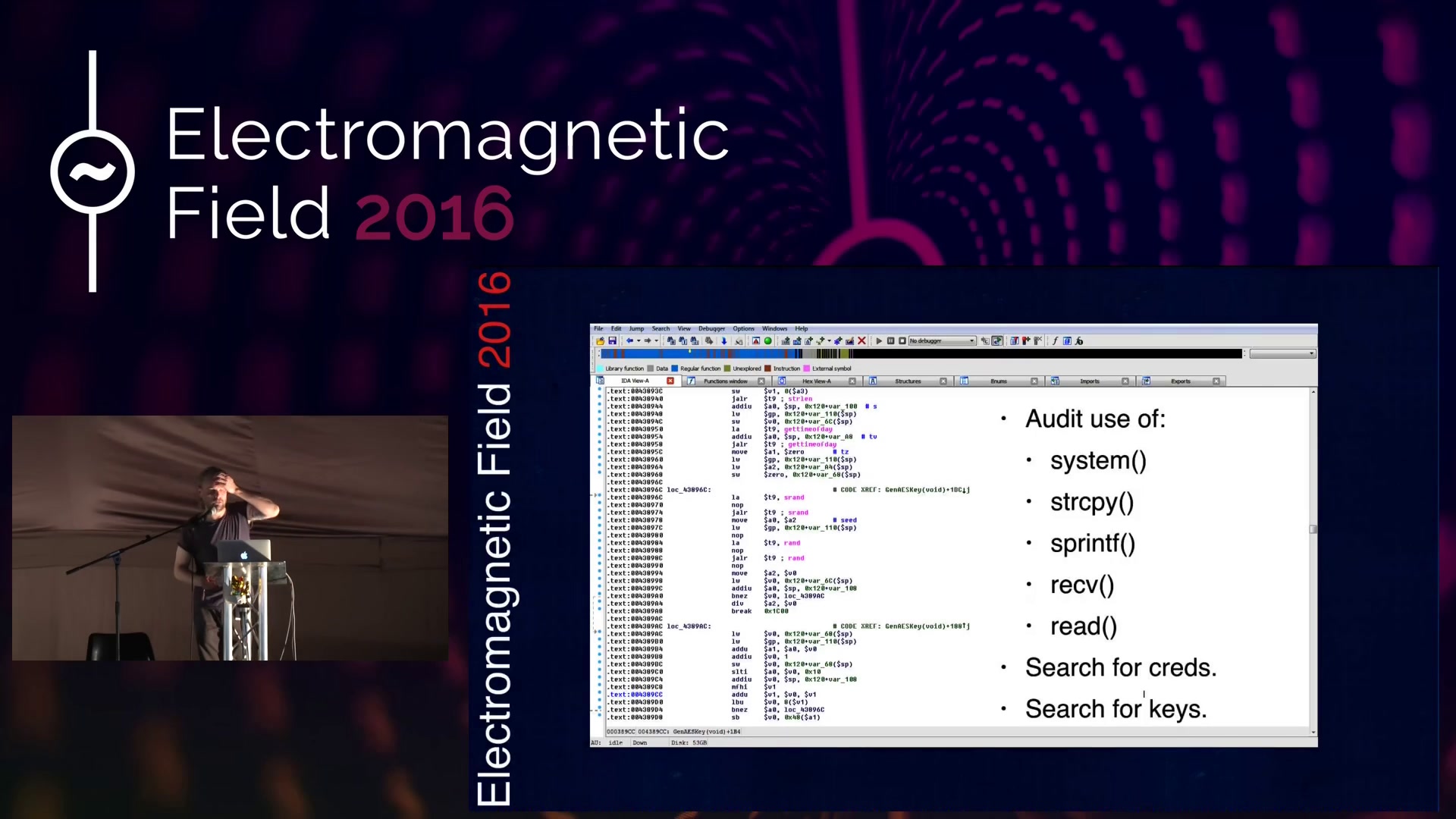Image resolution: width=1456 pixels, height=819 pixels.
Task: Jump back with the blue left arrow
Action: click(629, 341)
